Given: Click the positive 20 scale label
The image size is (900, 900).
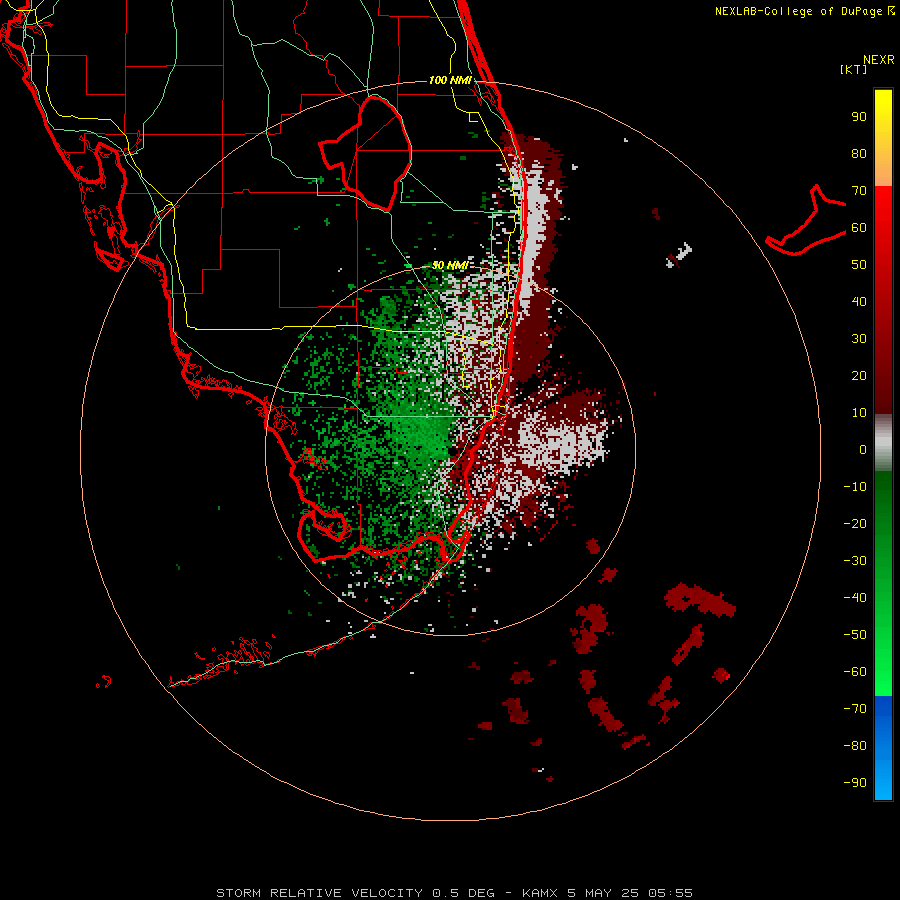Looking at the screenshot, I should (859, 376).
